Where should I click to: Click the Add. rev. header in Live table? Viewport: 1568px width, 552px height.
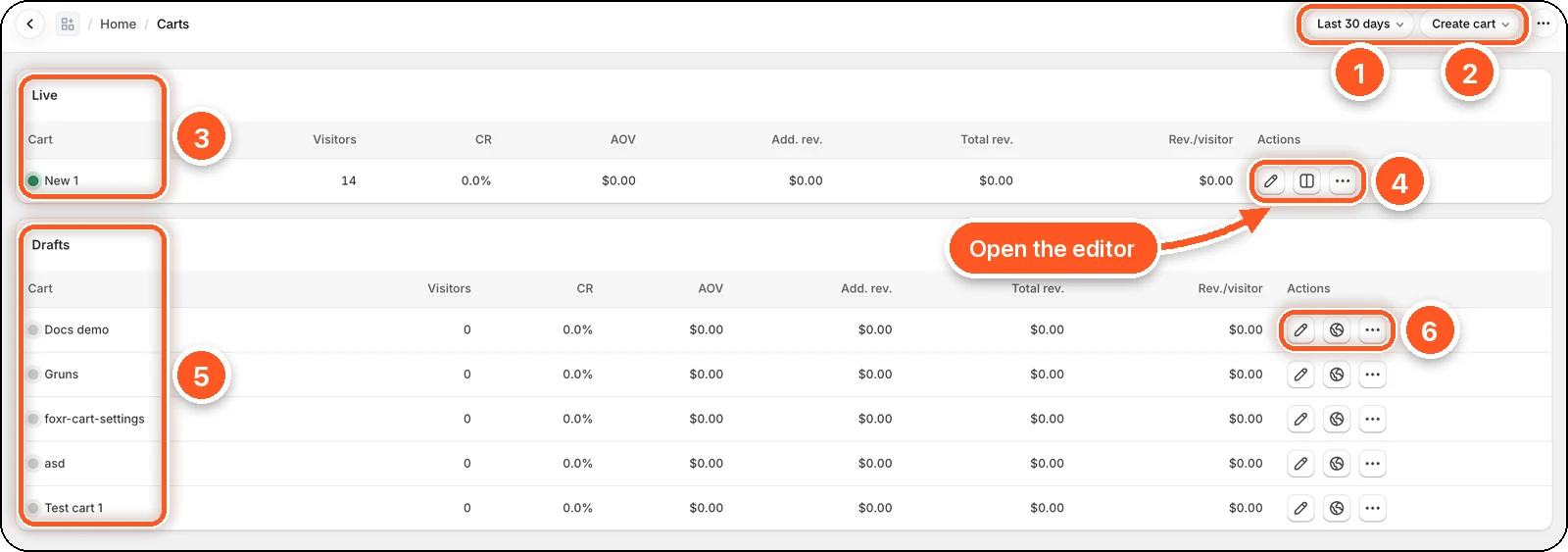click(x=797, y=139)
